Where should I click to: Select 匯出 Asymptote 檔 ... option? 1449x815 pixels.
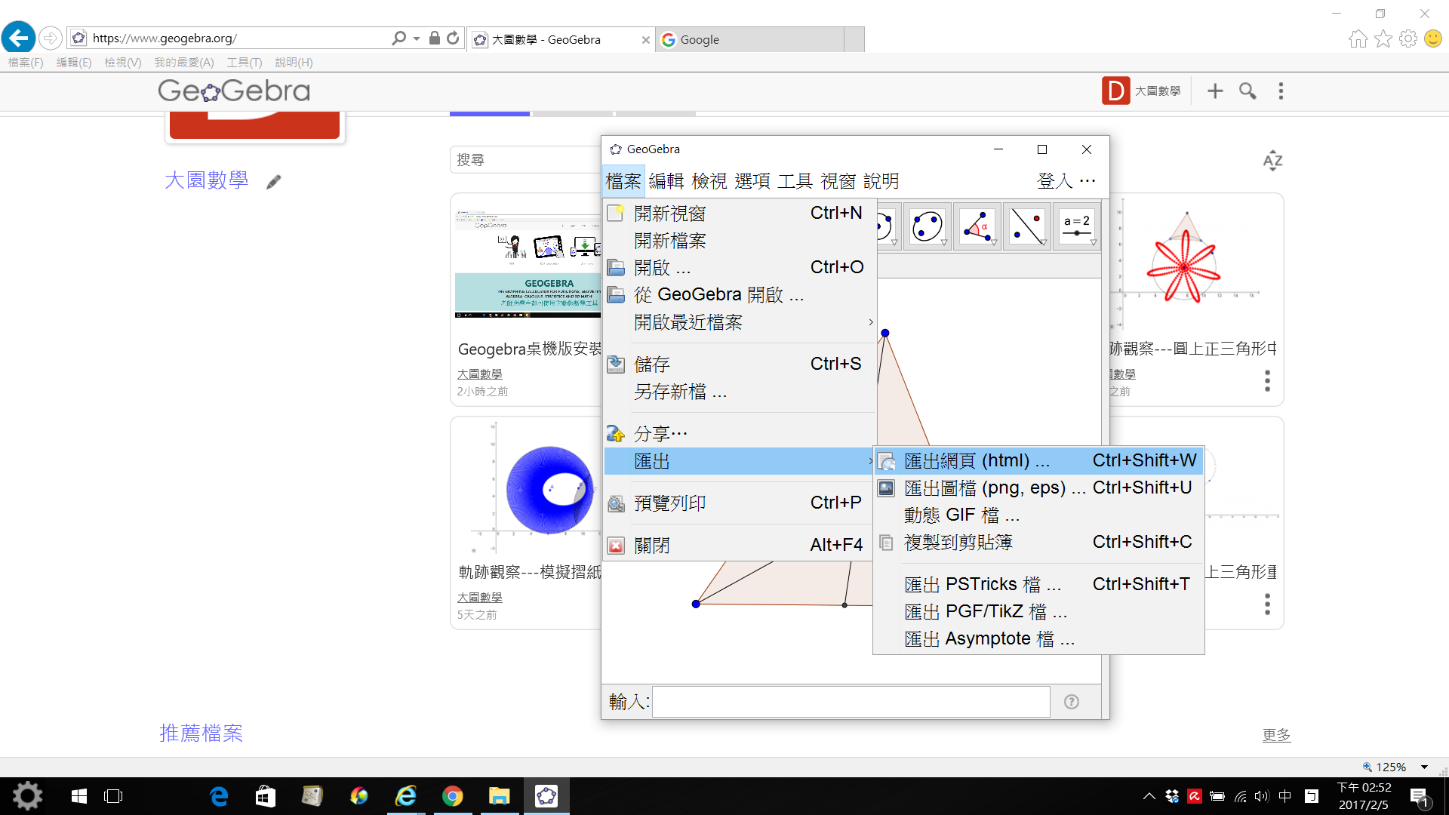pos(1038,639)
